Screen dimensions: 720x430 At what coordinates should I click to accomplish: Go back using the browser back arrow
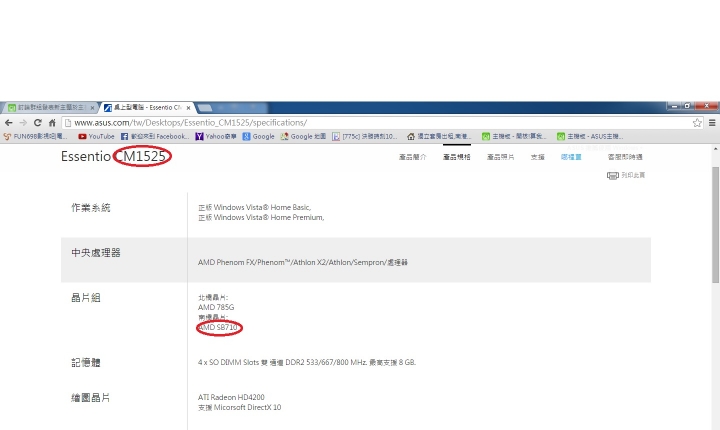[x=8, y=123]
